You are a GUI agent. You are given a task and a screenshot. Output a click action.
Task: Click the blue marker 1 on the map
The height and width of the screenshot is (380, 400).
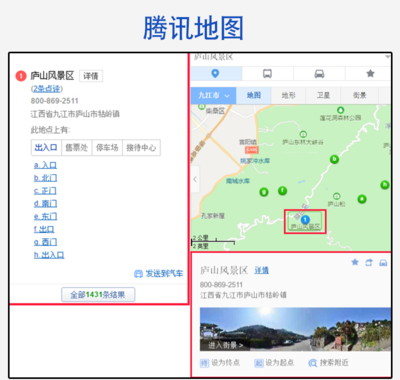coord(305,220)
